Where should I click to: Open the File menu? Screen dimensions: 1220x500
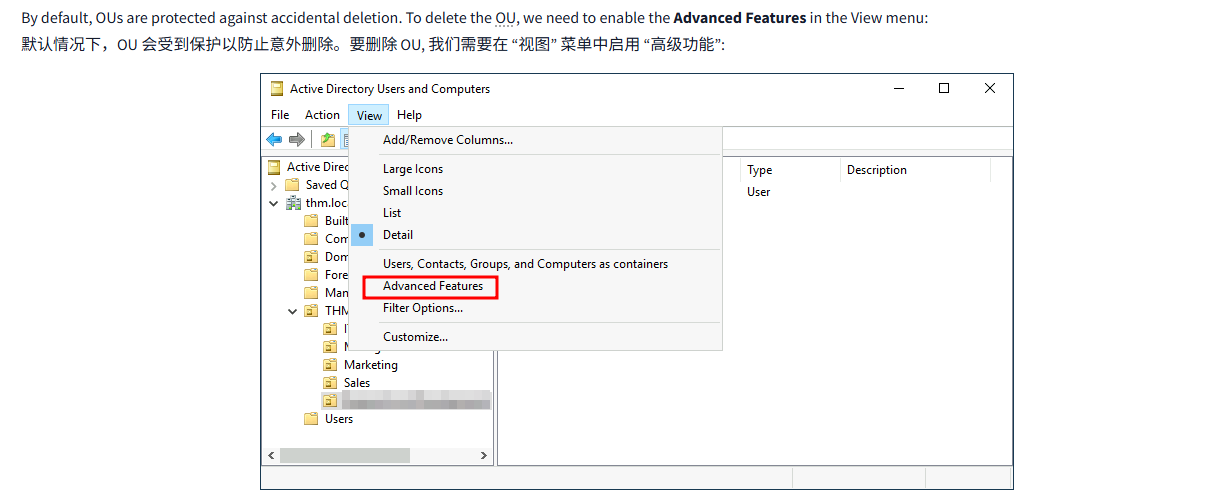tap(280, 115)
